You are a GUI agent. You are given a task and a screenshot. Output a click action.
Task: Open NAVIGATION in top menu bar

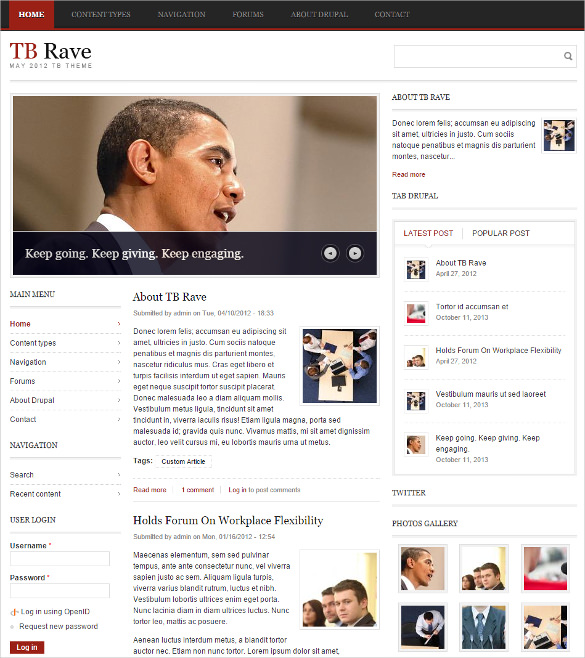click(181, 14)
